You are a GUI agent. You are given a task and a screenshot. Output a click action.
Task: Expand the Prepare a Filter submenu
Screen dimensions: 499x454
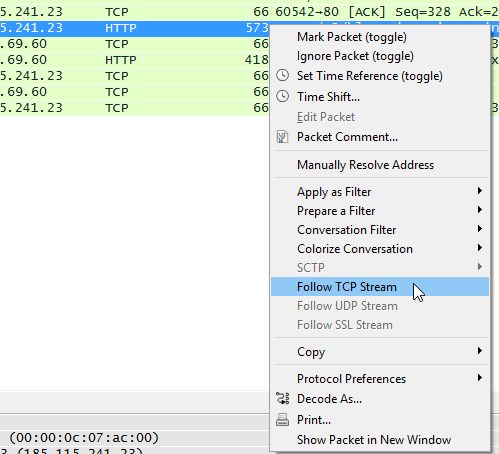(x=479, y=210)
